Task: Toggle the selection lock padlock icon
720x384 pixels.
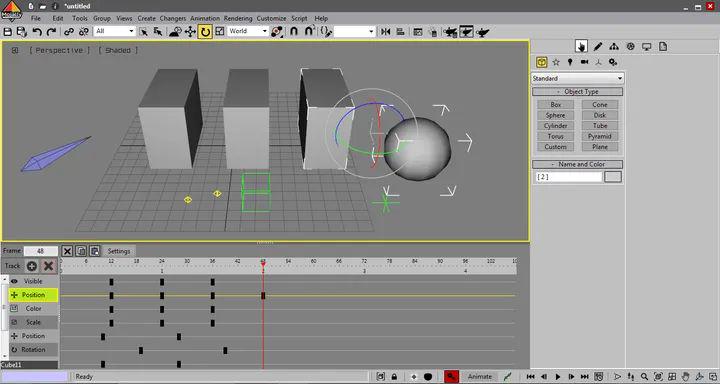Action: click(394, 377)
